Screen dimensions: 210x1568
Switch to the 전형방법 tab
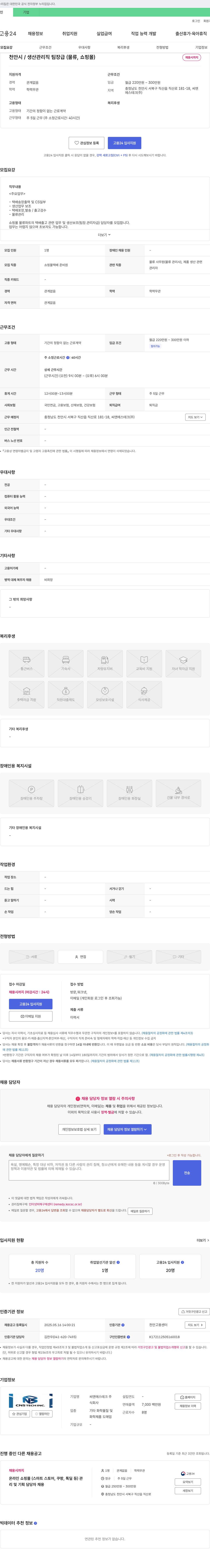[162, 47]
